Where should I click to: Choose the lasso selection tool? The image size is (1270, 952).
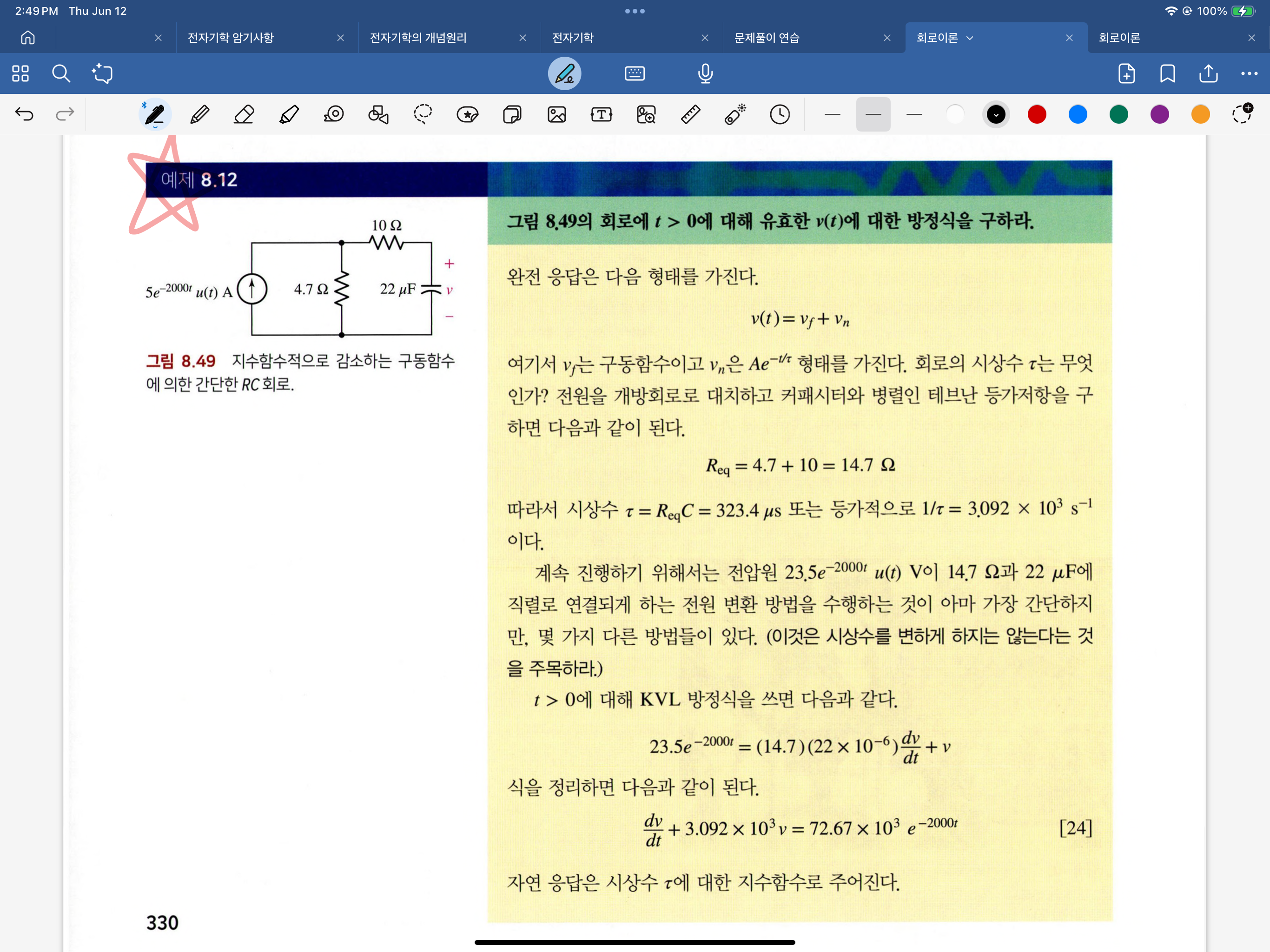click(423, 114)
